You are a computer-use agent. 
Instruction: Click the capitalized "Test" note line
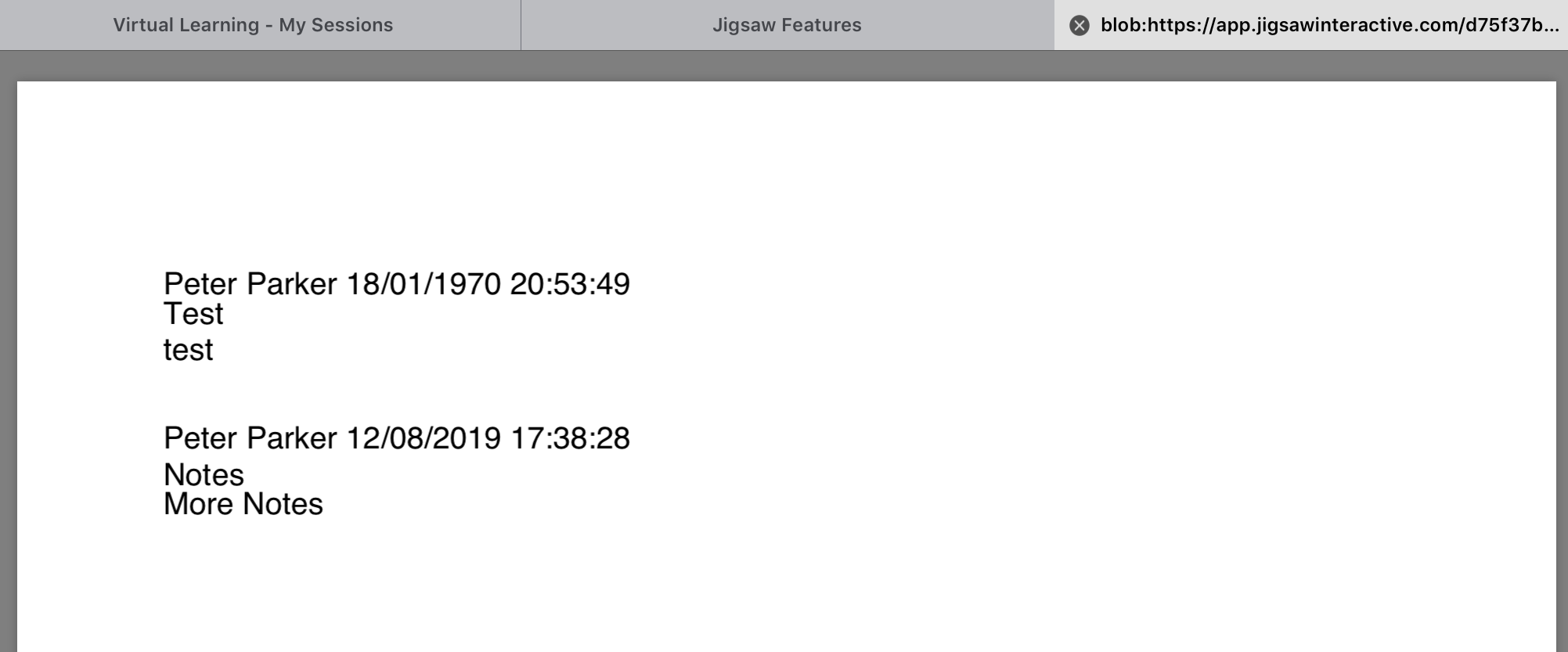click(193, 315)
